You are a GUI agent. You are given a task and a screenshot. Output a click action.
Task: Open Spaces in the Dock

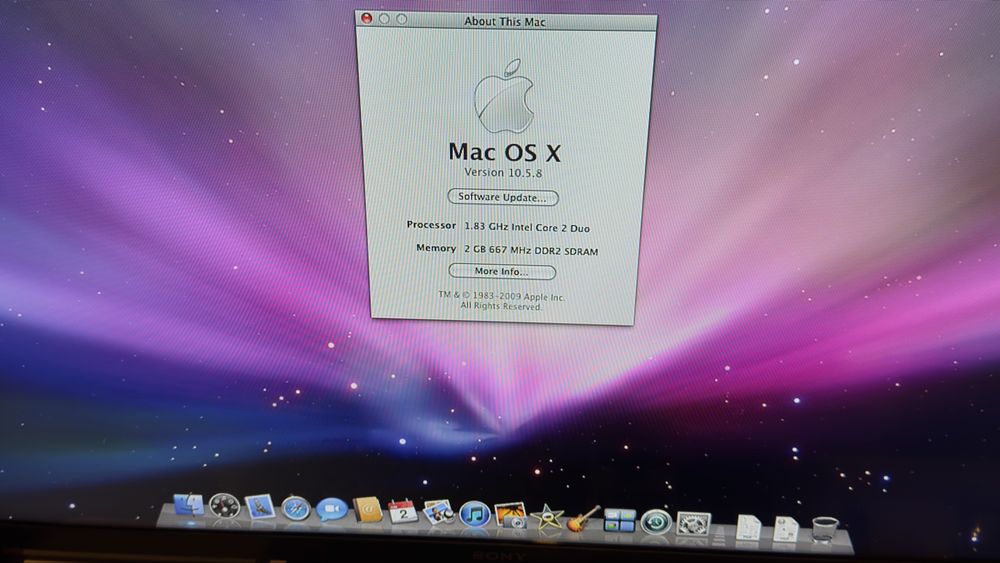(x=619, y=520)
